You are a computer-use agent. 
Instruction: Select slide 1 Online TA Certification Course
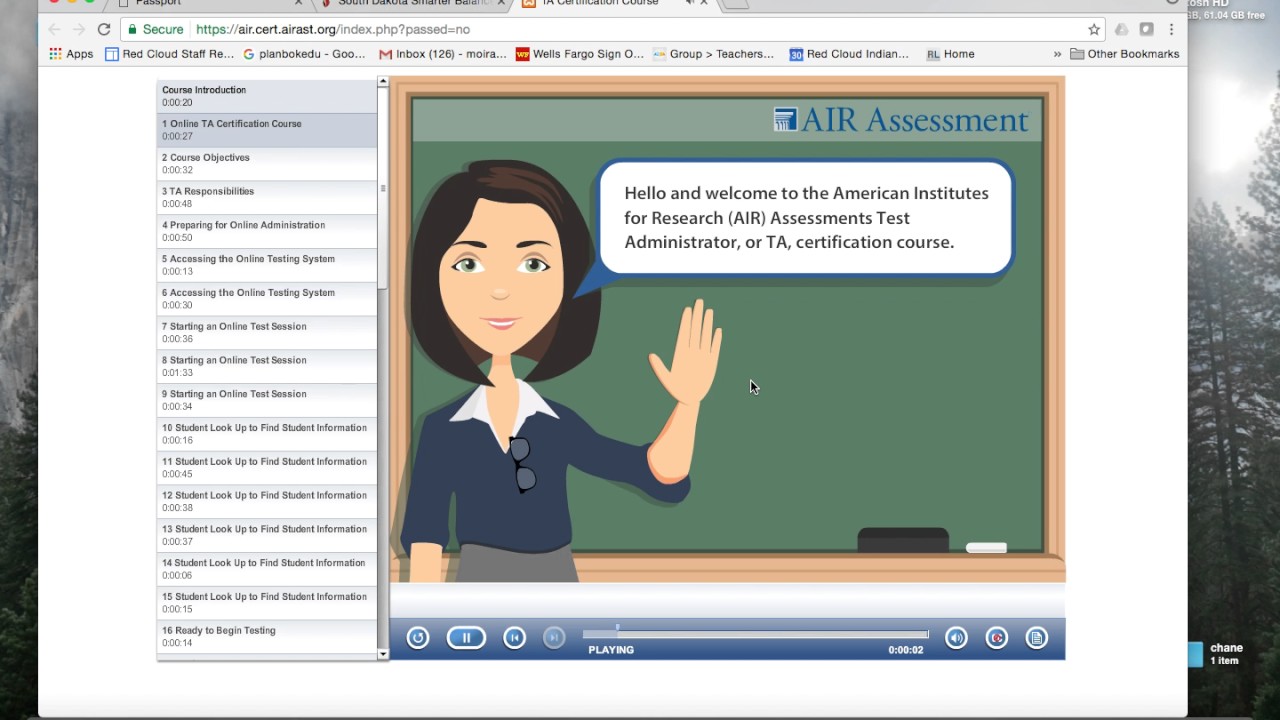tap(266, 130)
